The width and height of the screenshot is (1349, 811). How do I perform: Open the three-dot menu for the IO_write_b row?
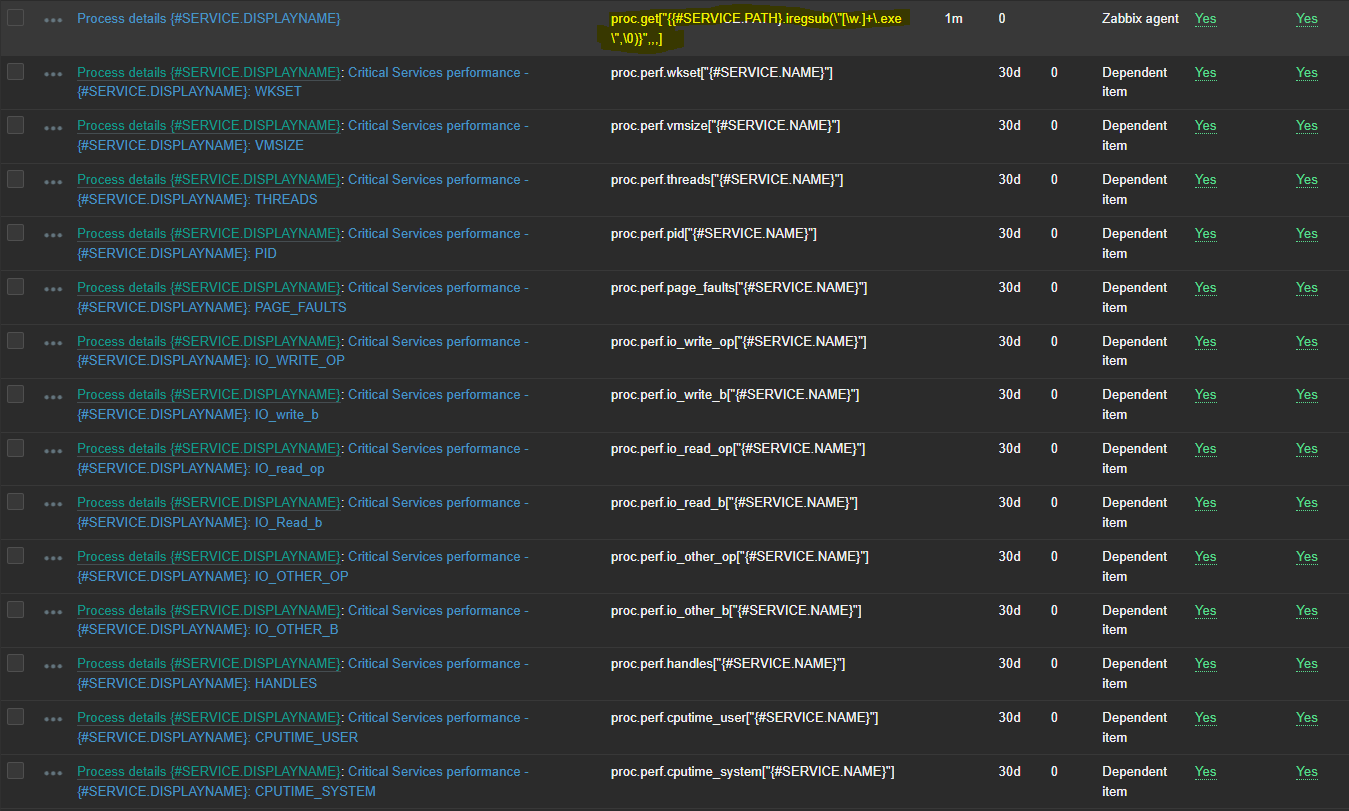pos(53,396)
